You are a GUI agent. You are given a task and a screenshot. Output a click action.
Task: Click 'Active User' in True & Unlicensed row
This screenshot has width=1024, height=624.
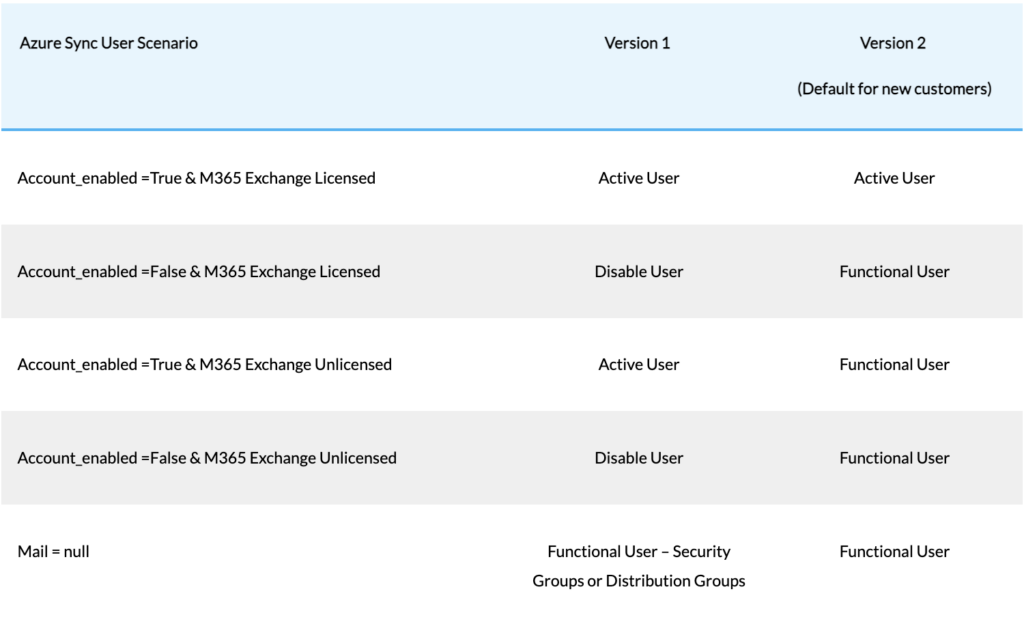(x=639, y=365)
